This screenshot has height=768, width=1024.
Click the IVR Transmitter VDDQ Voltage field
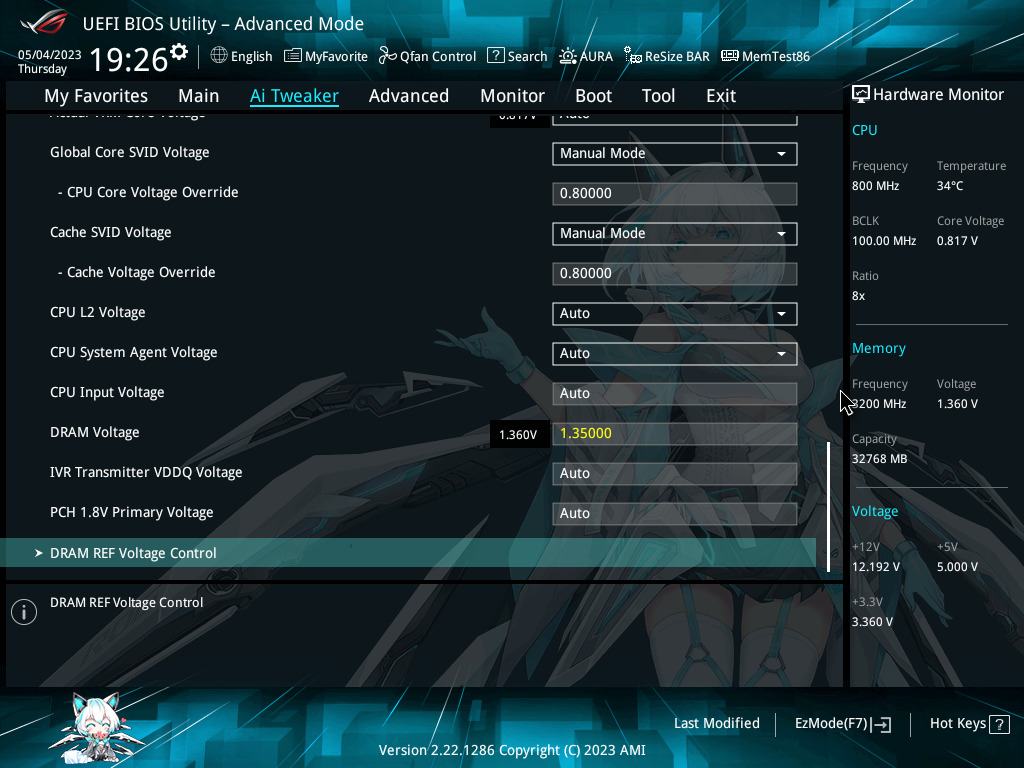click(x=675, y=473)
